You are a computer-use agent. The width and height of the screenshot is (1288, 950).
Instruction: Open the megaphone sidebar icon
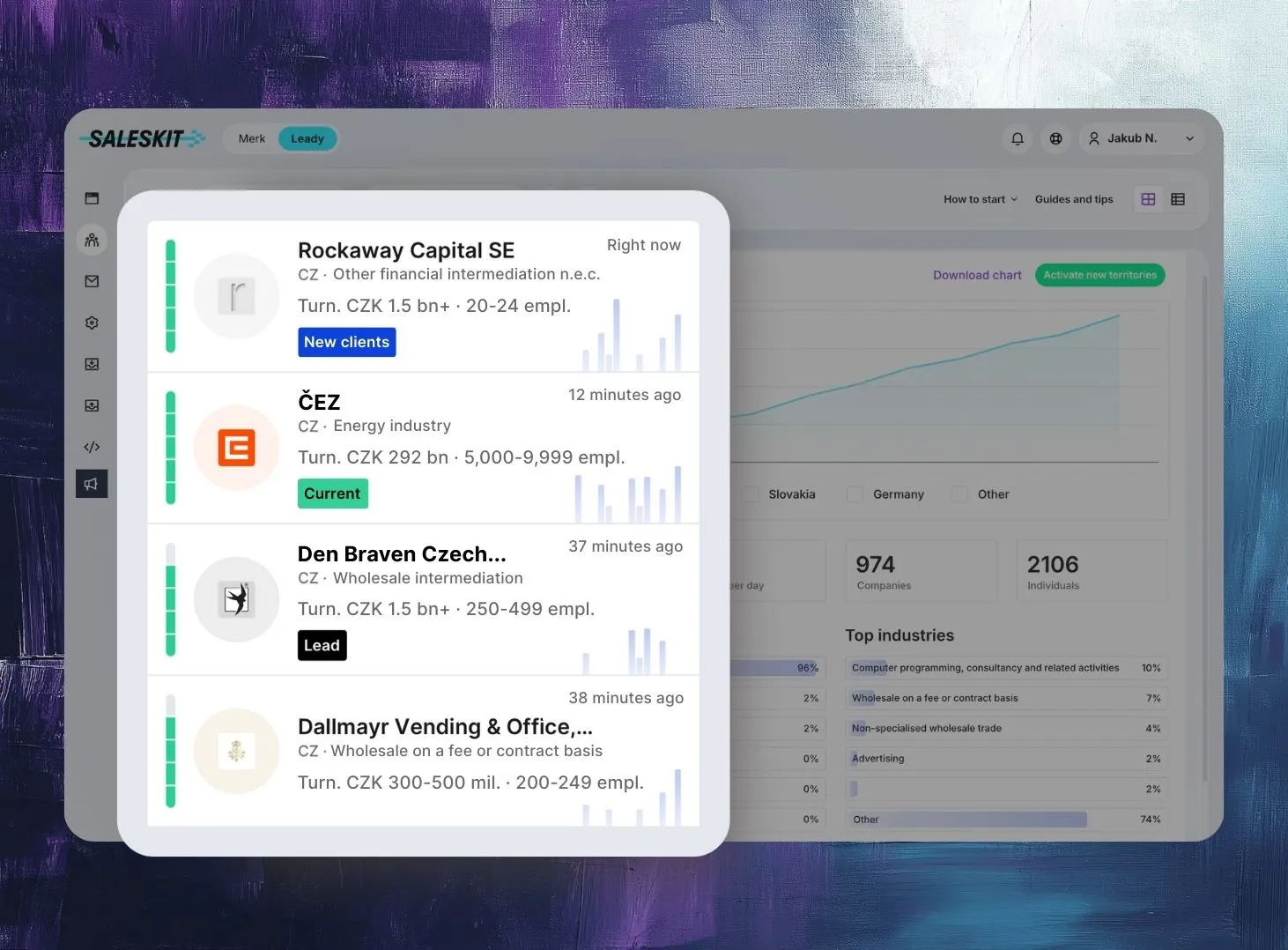(92, 484)
